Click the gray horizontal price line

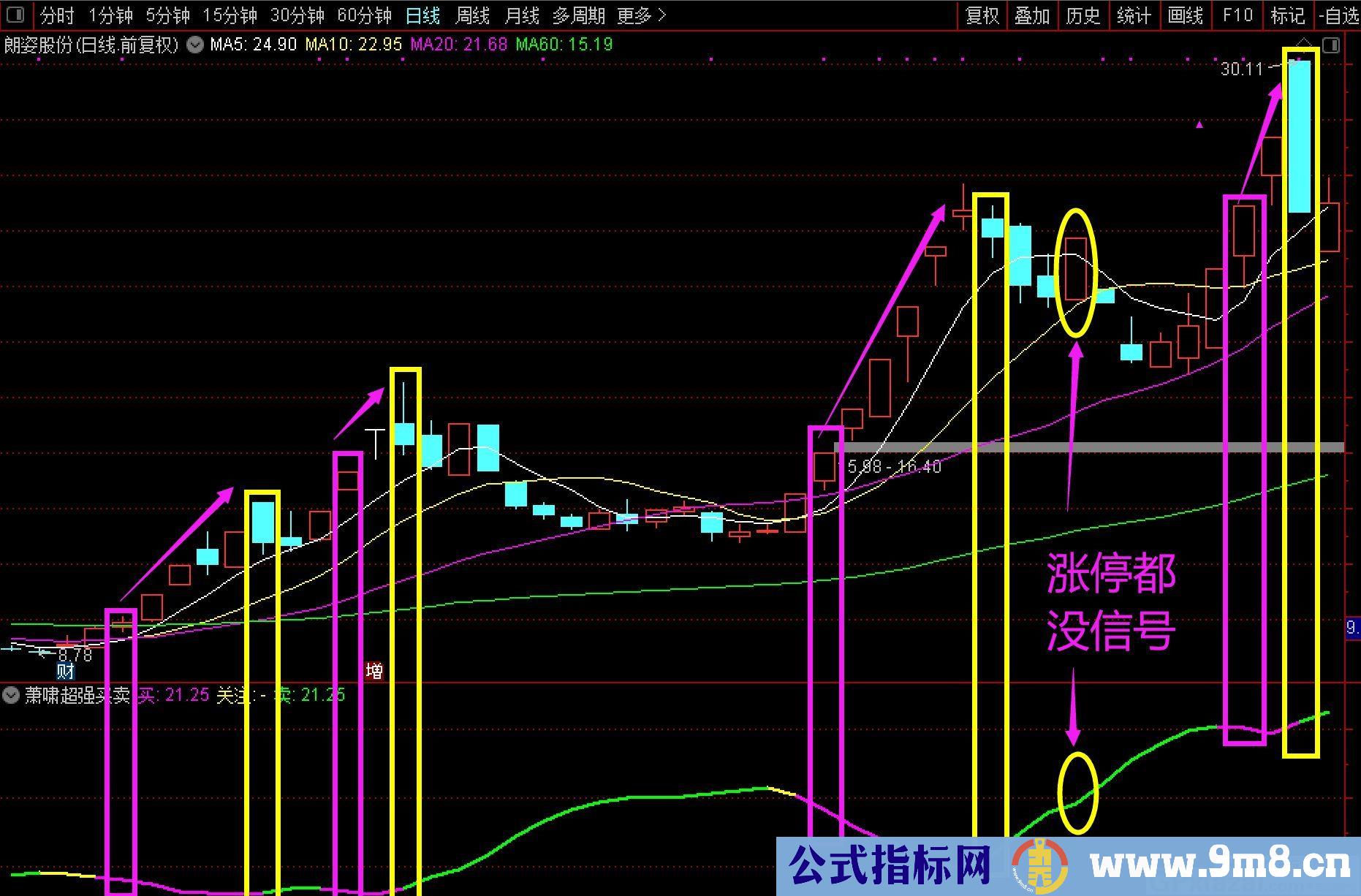click(x=1089, y=447)
